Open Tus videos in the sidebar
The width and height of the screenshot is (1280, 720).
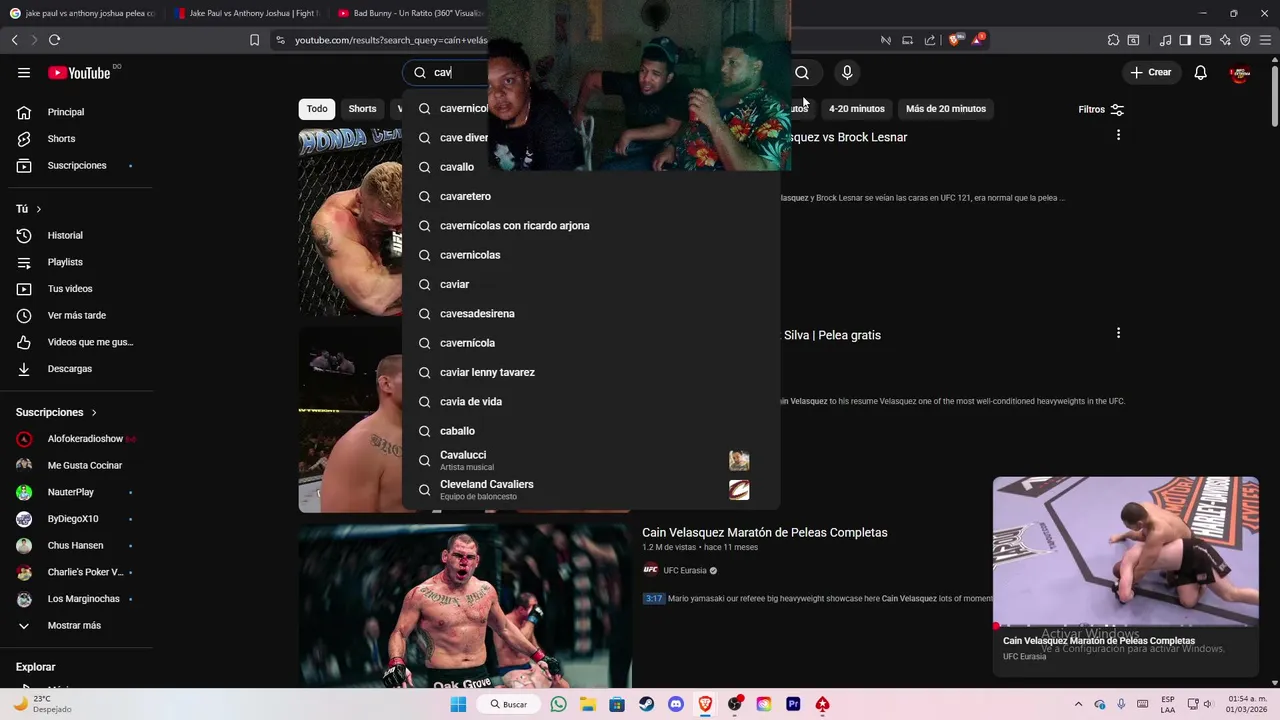click(x=80, y=289)
